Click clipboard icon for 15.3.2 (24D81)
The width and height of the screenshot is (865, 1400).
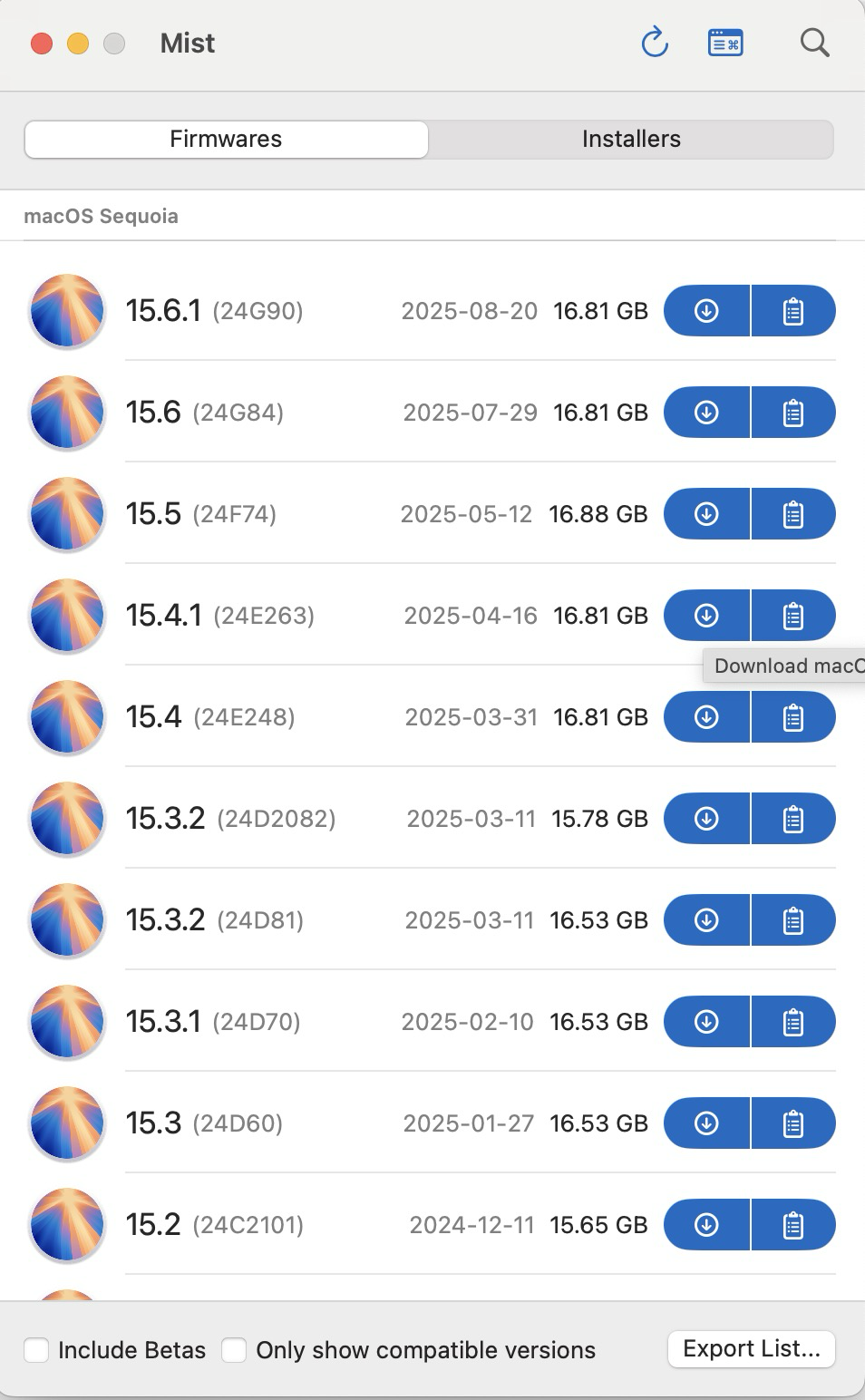pyautogui.click(x=793, y=920)
